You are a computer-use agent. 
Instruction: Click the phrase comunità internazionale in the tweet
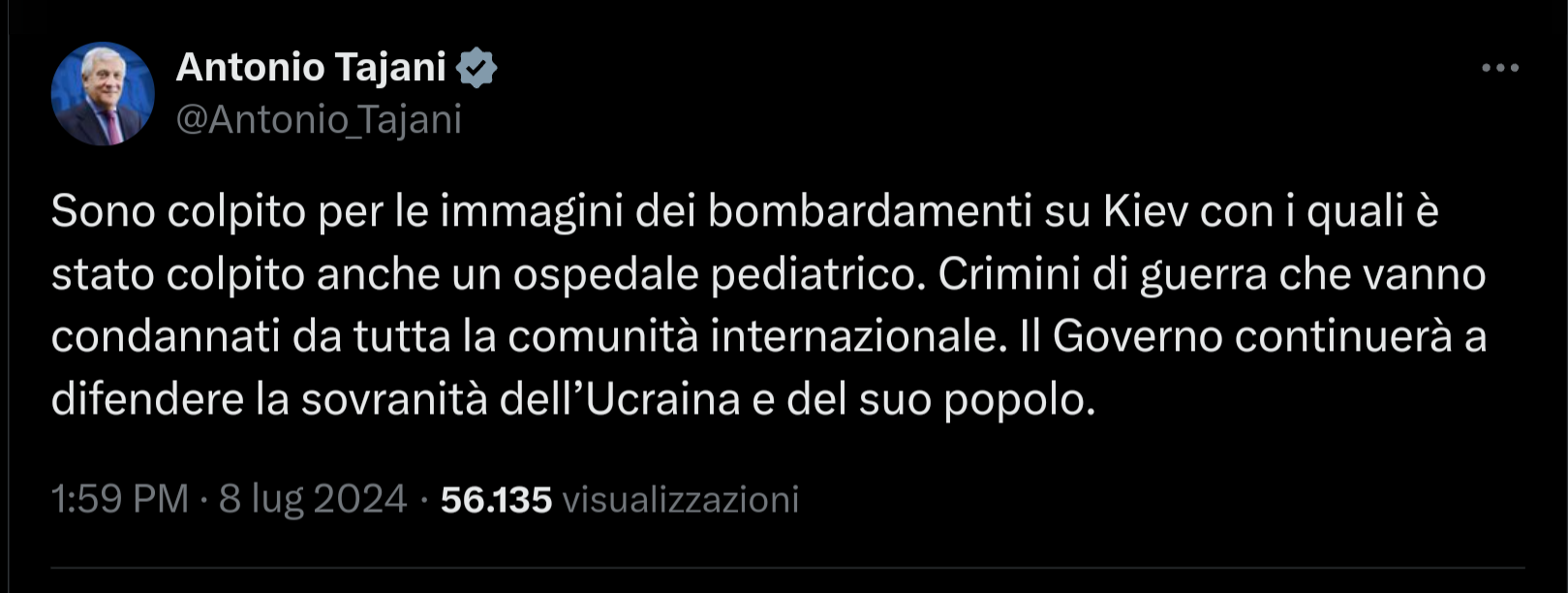[x=753, y=337]
